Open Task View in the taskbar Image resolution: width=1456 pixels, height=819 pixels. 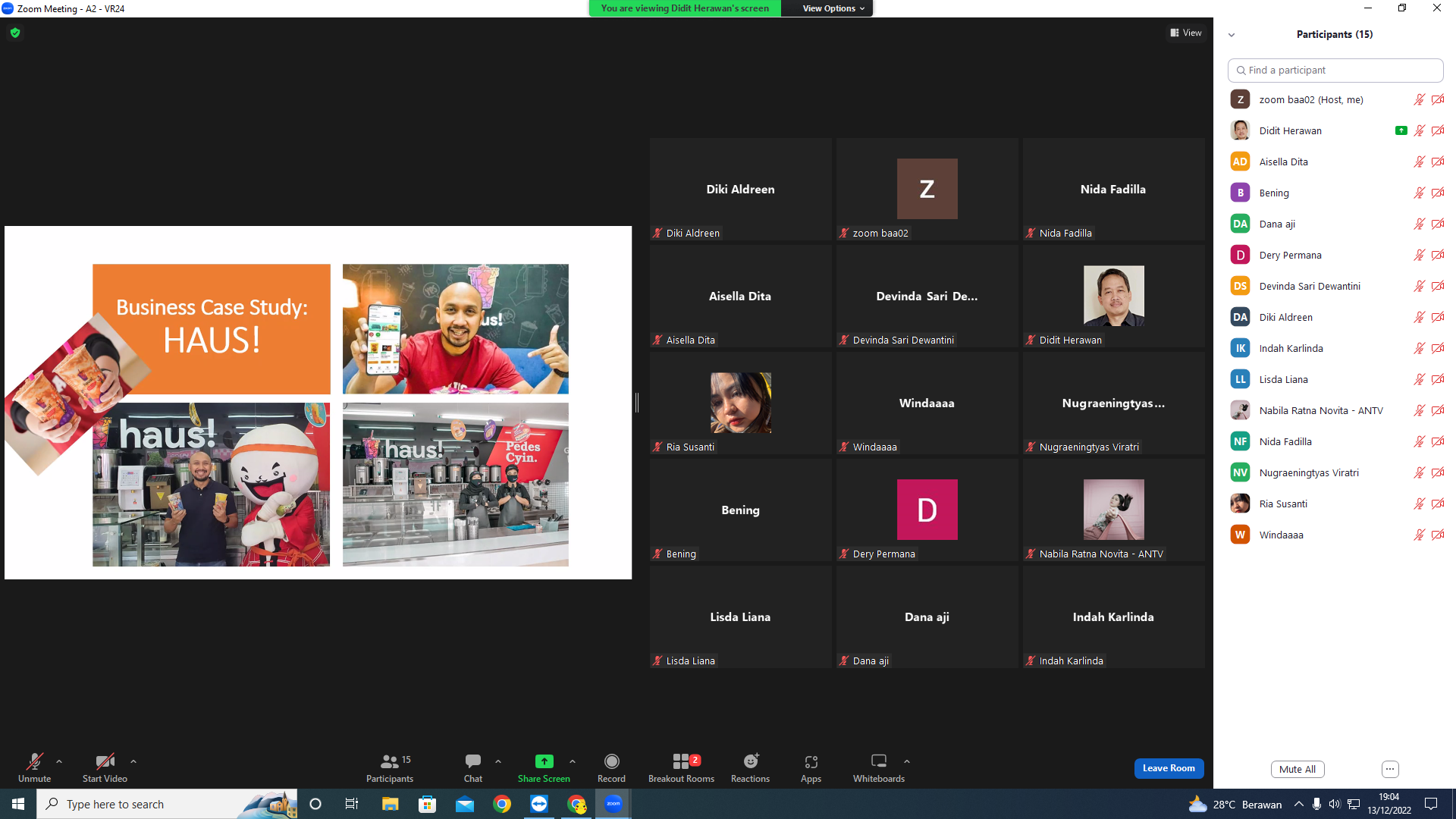pyautogui.click(x=352, y=804)
